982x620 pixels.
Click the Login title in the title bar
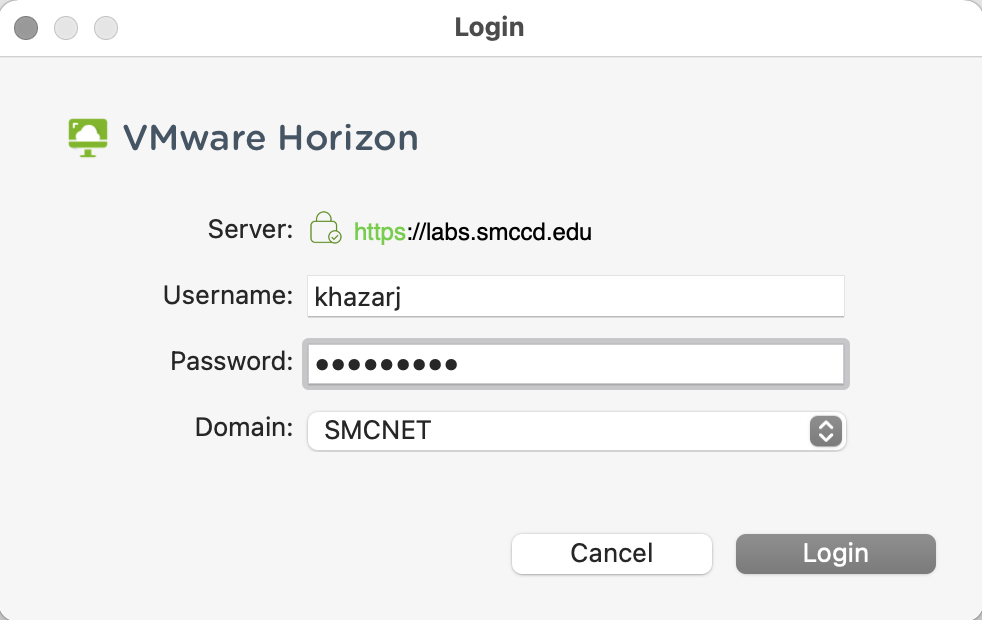(489, 28)
